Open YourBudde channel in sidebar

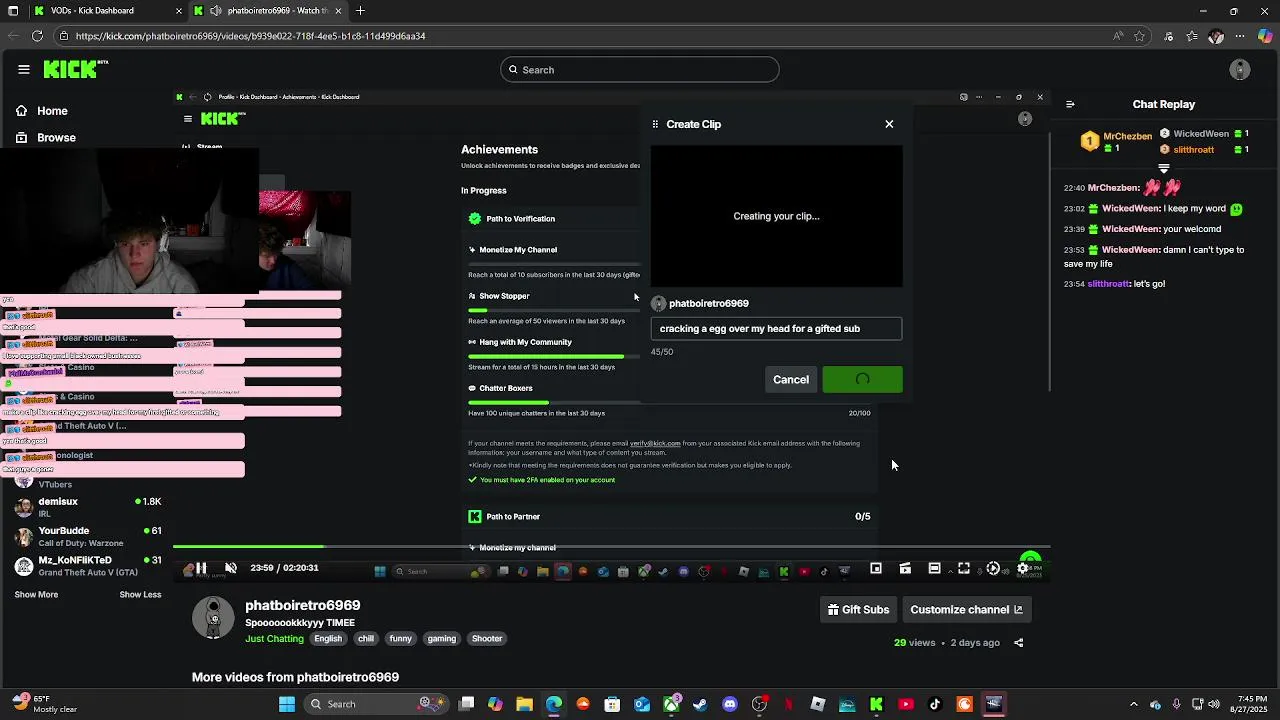click(88, 536)
